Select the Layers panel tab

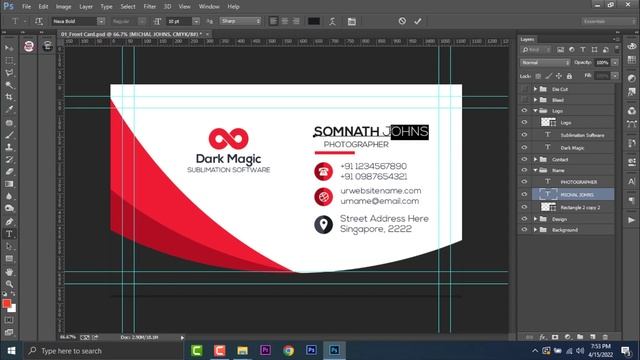(527, 39)
